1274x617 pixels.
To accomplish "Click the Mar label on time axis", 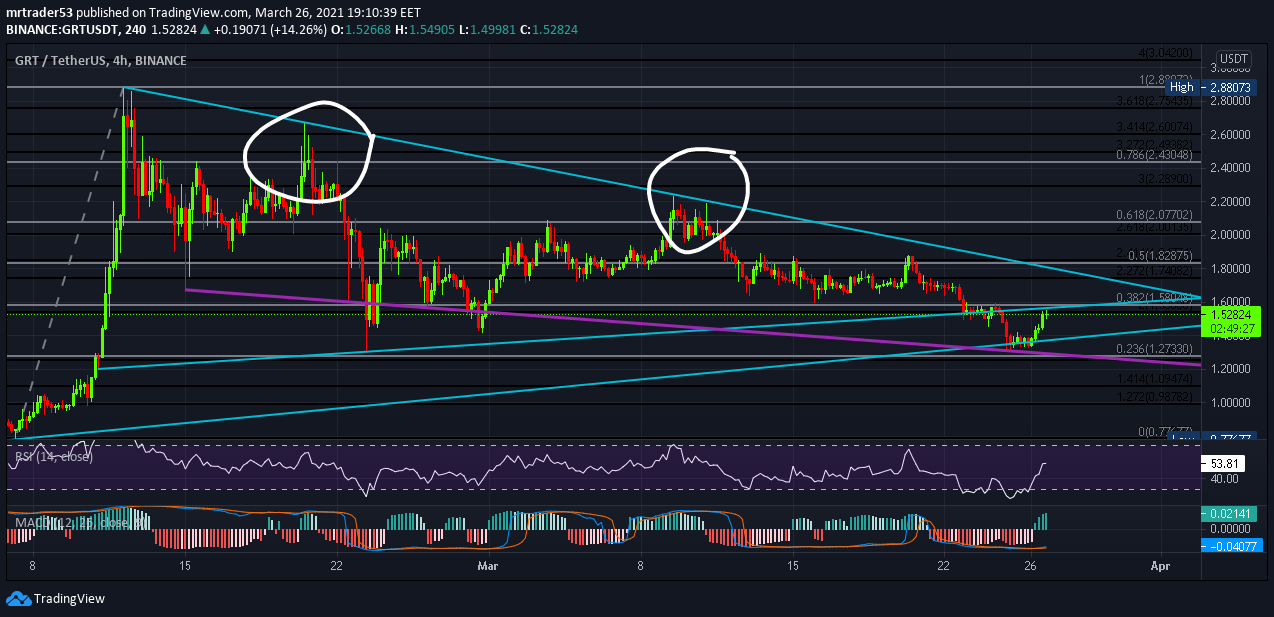I will (x=488, y=567).
